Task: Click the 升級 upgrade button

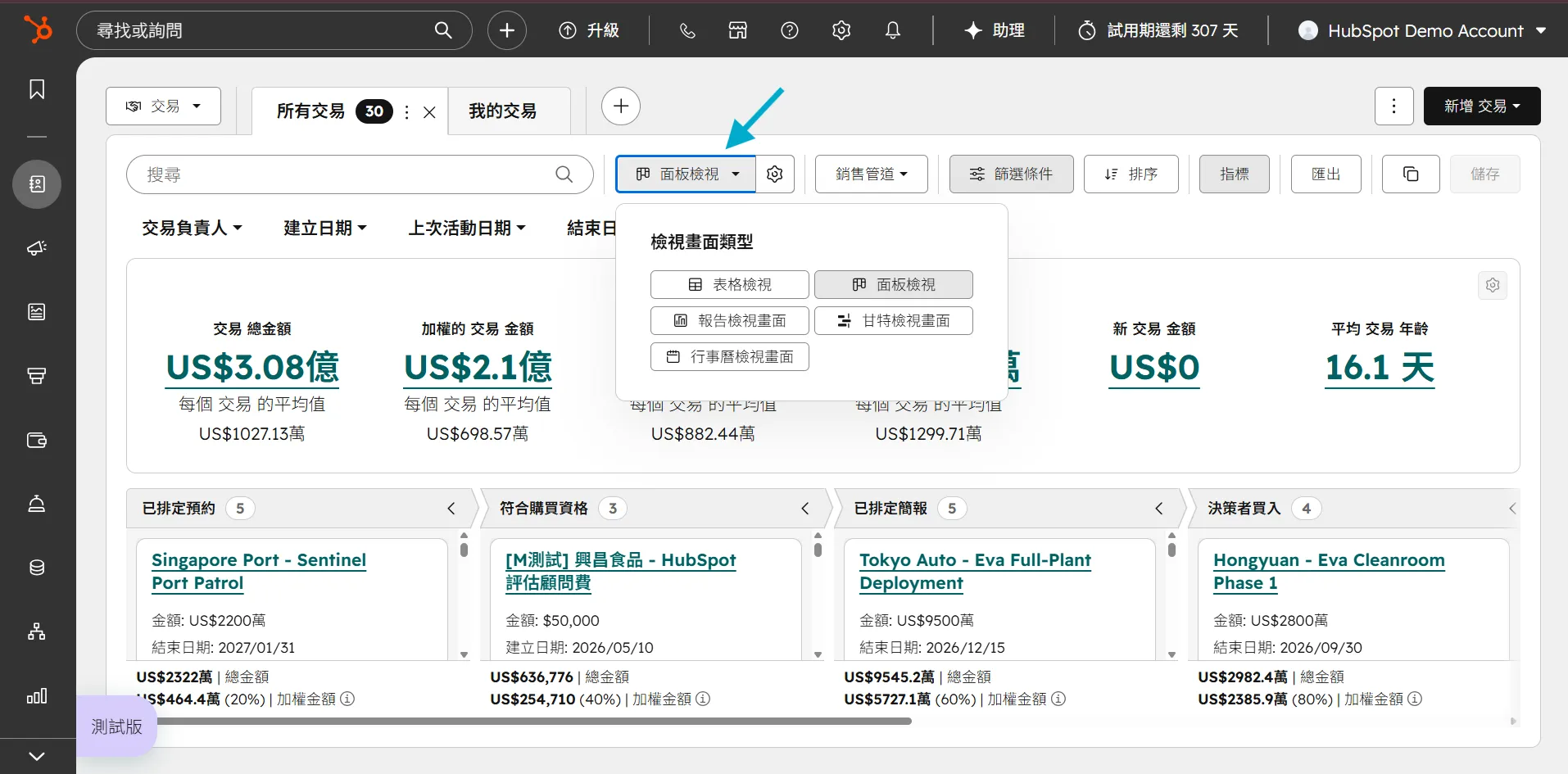Action: [589, 30]
